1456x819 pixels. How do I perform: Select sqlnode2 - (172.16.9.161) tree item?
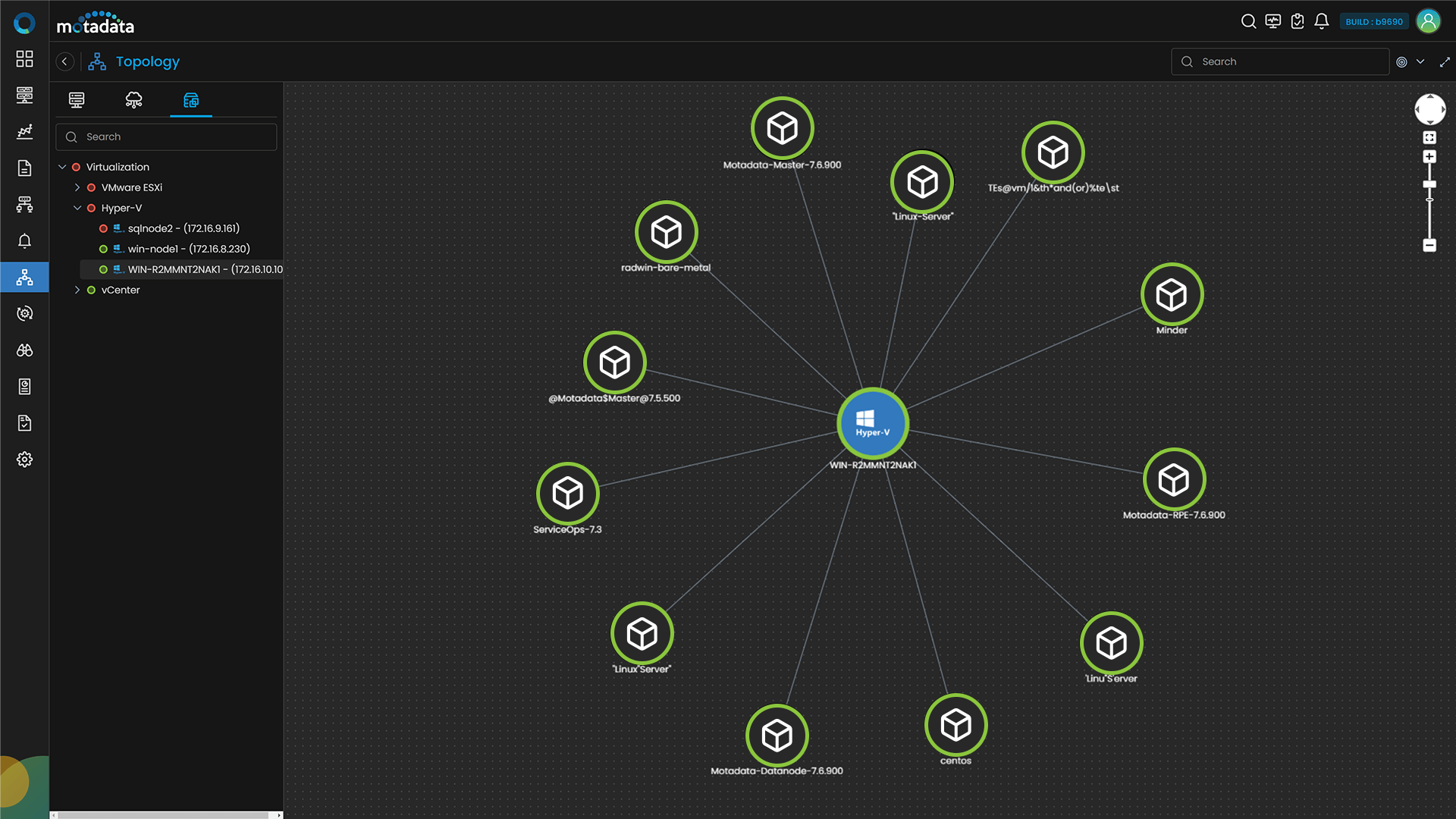coord(183,228)
